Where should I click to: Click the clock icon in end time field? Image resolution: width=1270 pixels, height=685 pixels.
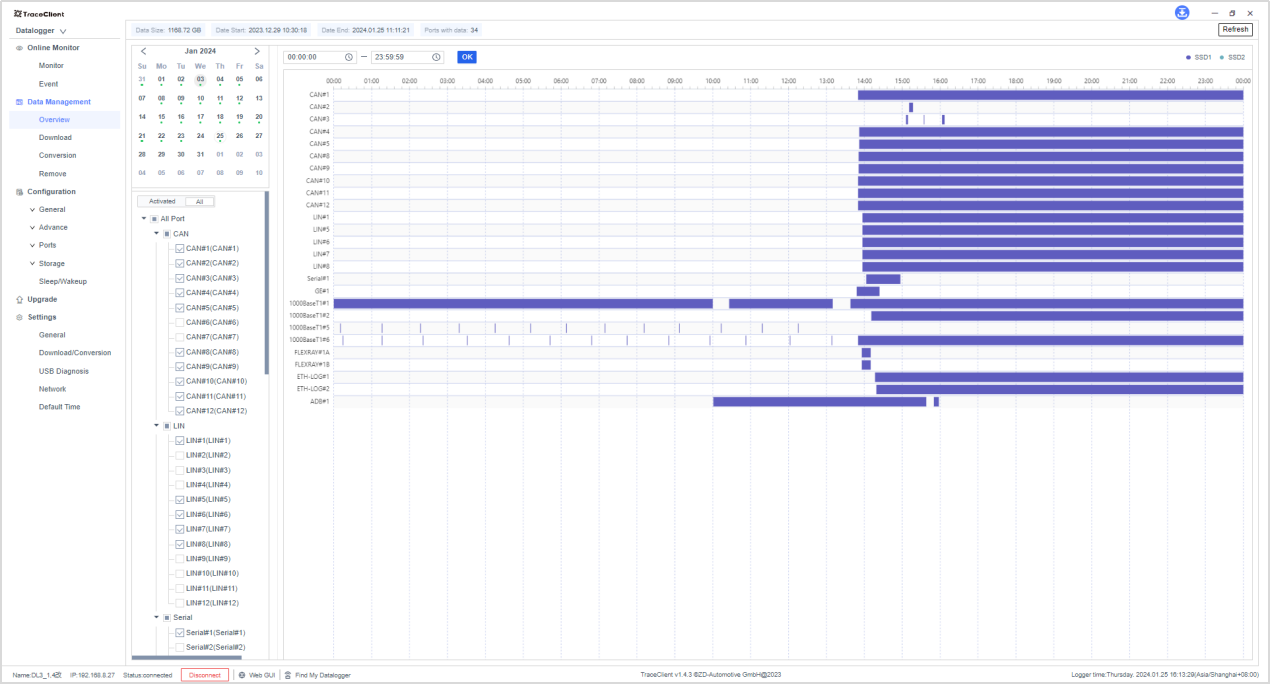point(435,57)
